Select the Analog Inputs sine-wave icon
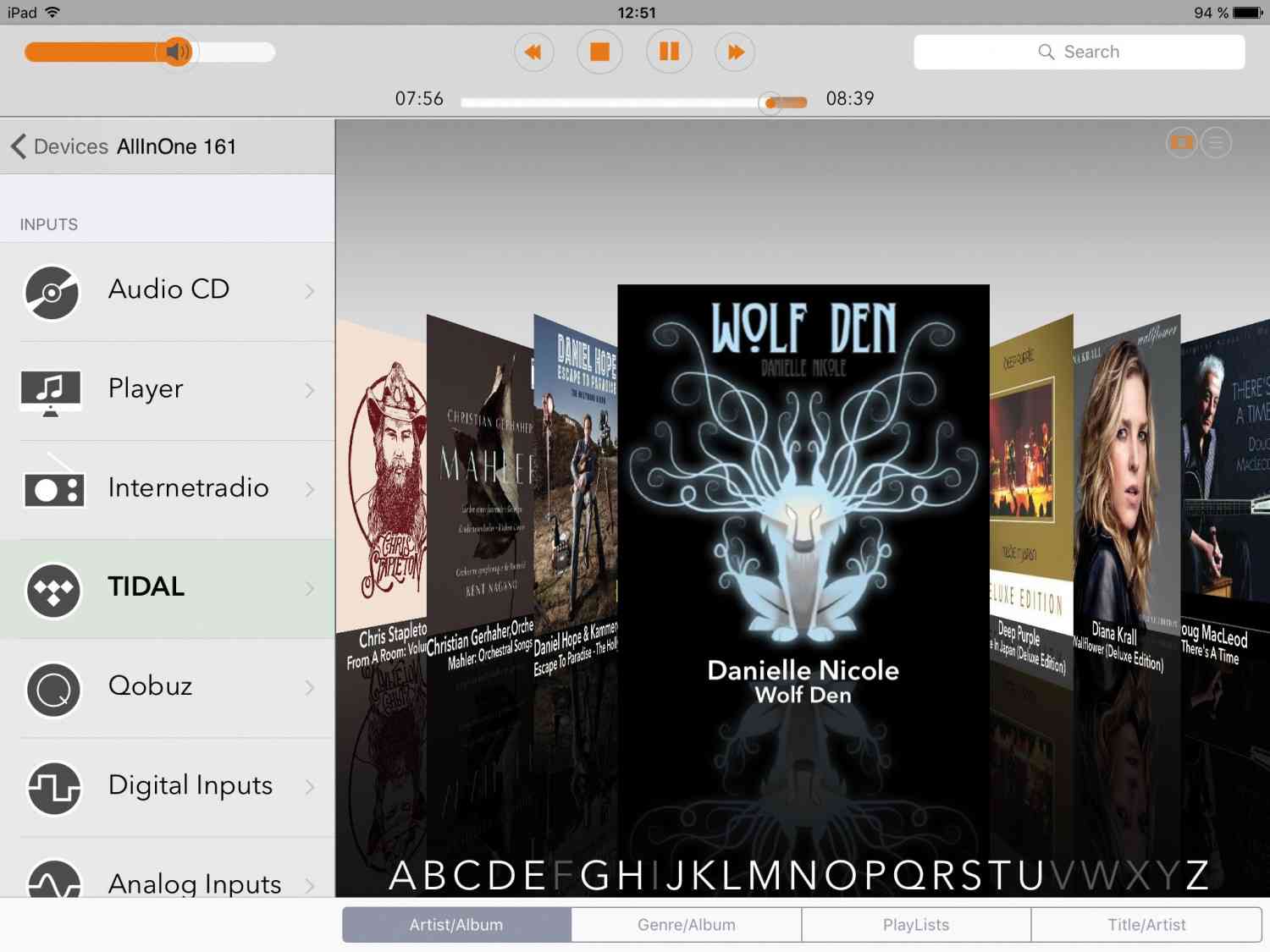1270x952 pixels. click(x=53, y=880)
